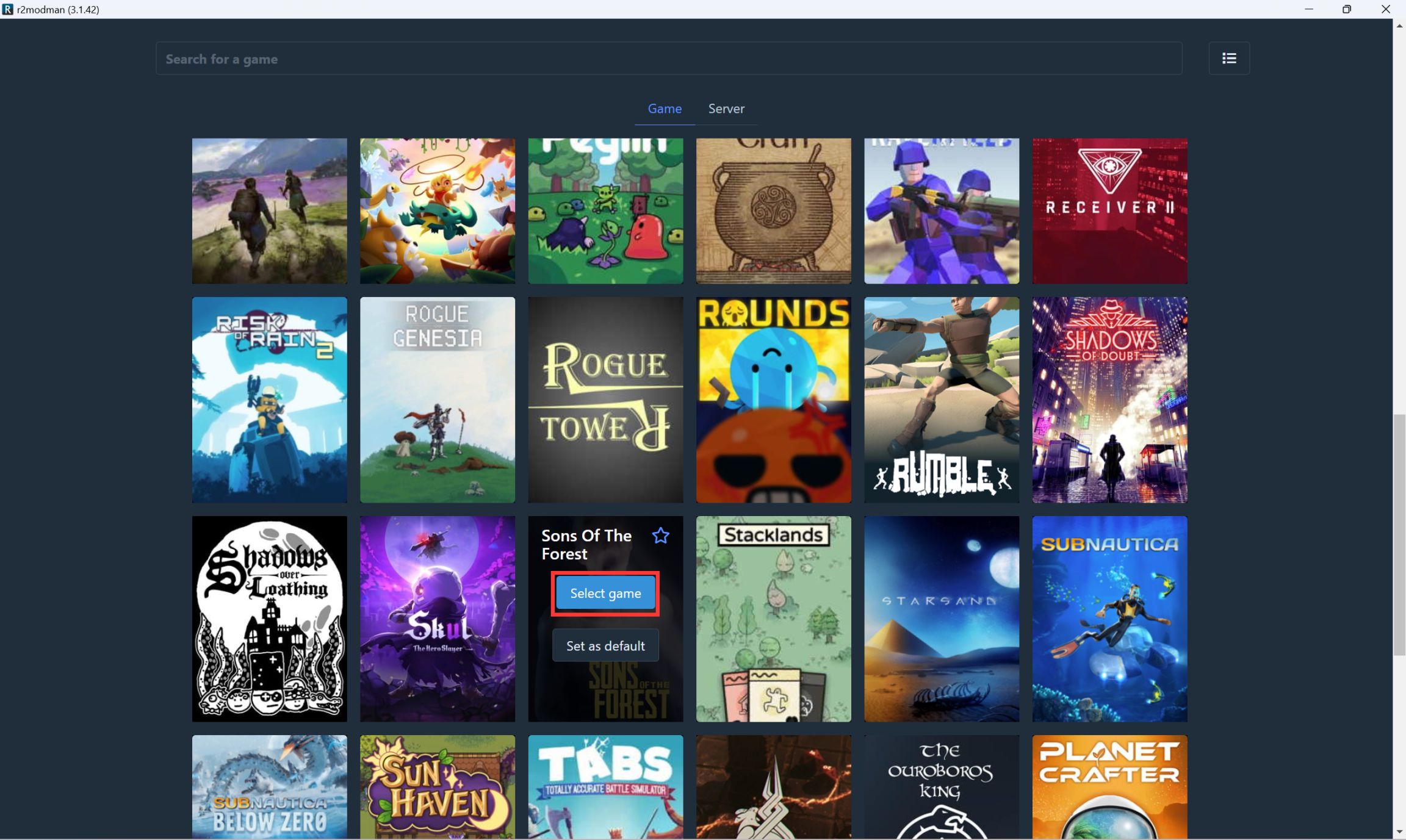Toggle list view icon button
The height and width of the screenshot is (840, 1406).
[1229, 58]
